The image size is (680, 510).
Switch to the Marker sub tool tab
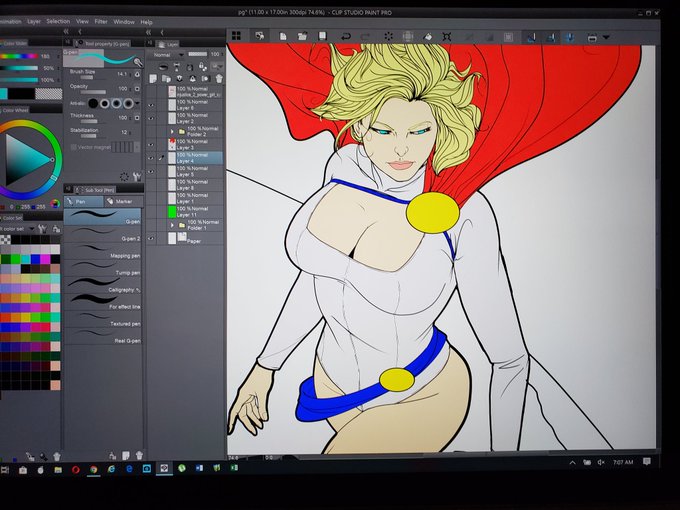click(123, 201)
